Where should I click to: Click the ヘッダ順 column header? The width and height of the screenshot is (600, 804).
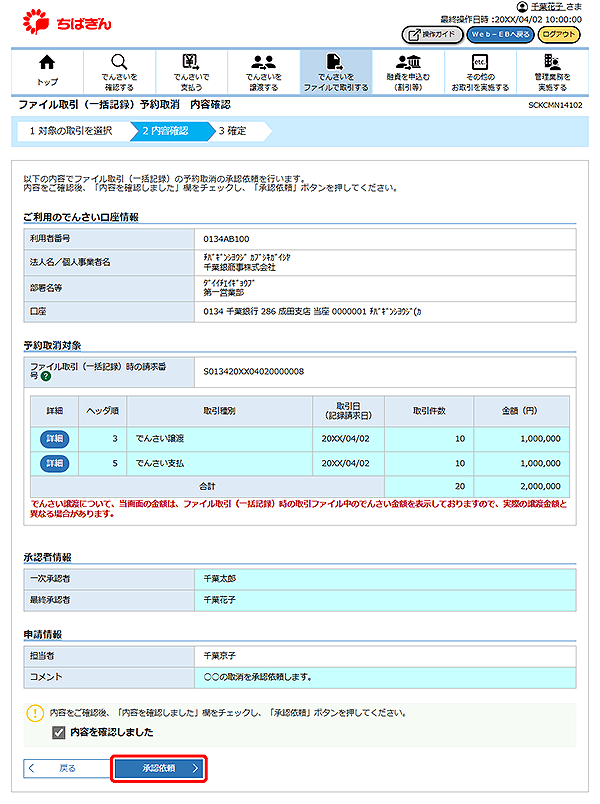pyautogui.click(x=103, y=411)
